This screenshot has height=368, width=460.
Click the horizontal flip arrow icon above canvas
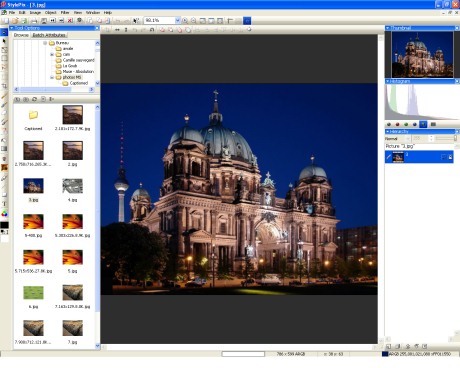(x=117, y=30)
